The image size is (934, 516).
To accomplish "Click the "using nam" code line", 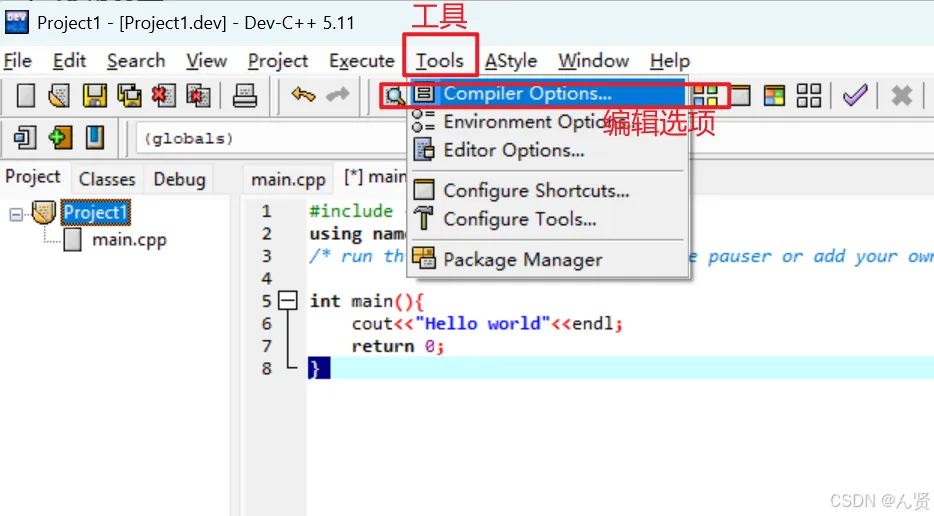I will coord(357,234).
